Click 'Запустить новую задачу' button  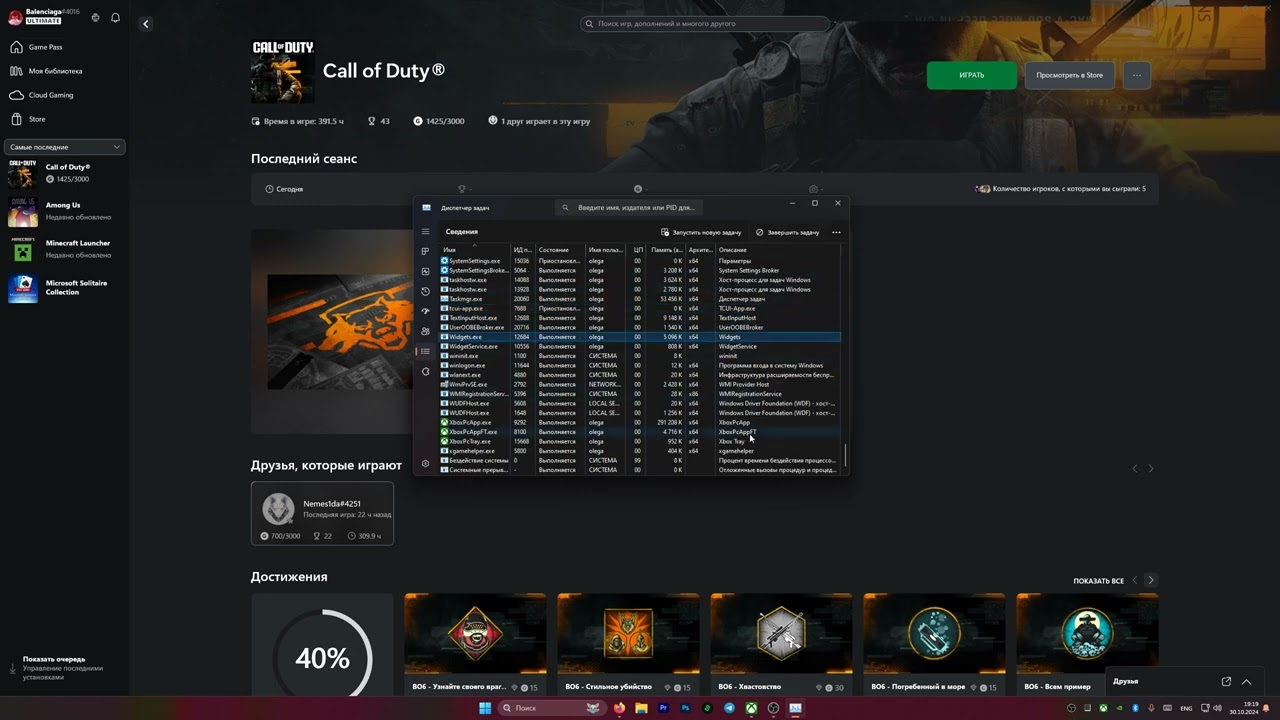click(x=701, y=232)
